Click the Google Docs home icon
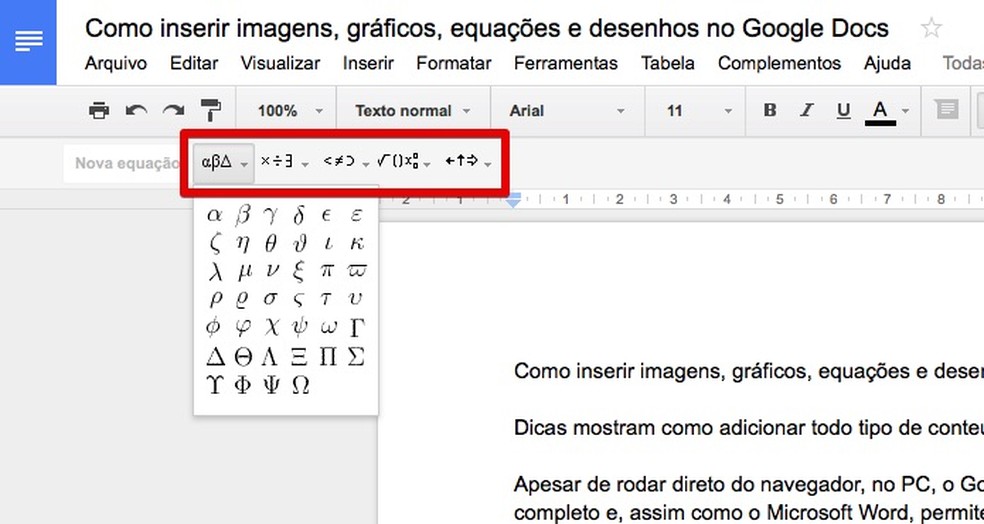Screen dimensions: 984x524 [28, 41]
